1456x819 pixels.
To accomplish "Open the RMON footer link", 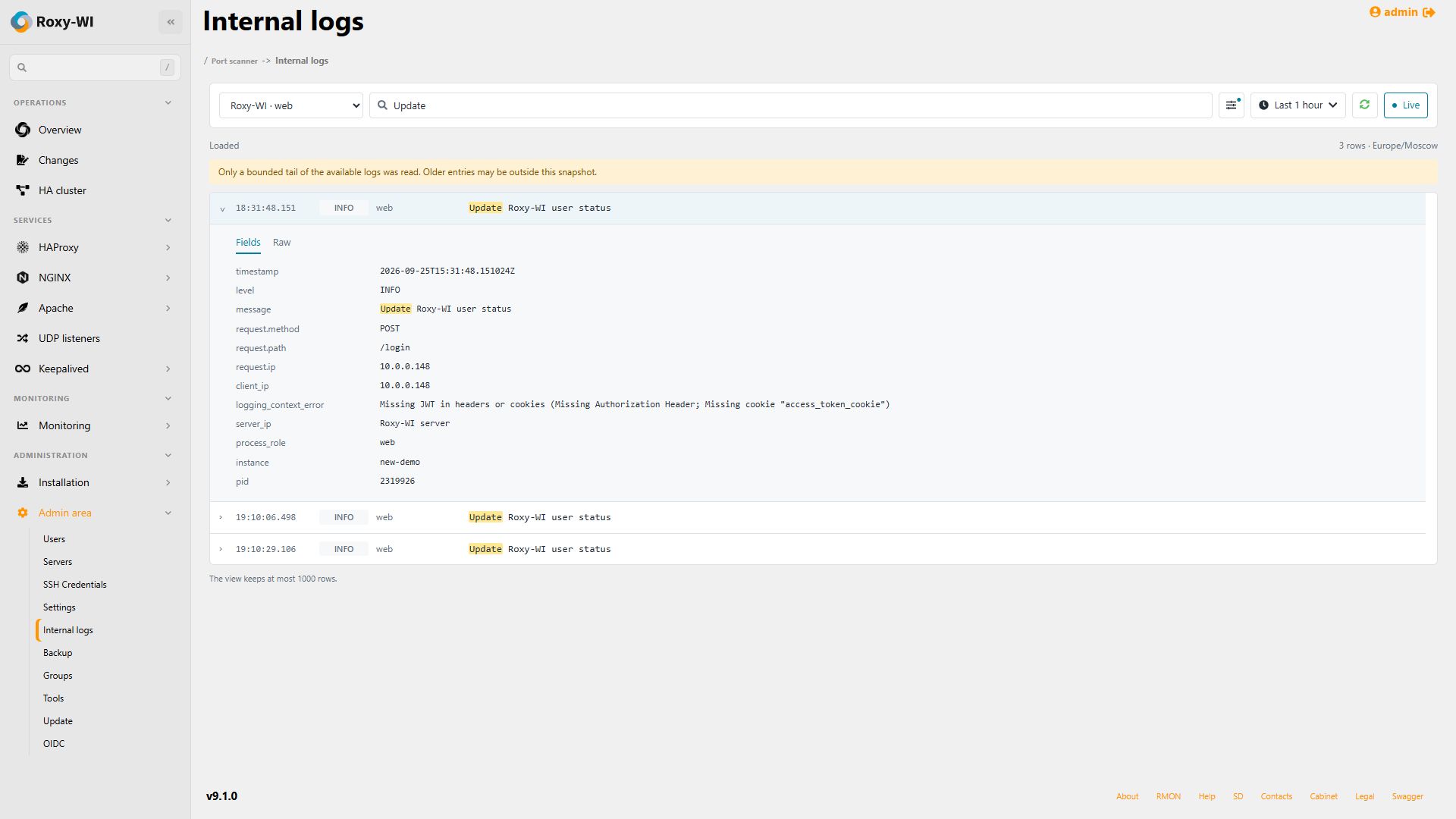I will (x=1169, y=796).
